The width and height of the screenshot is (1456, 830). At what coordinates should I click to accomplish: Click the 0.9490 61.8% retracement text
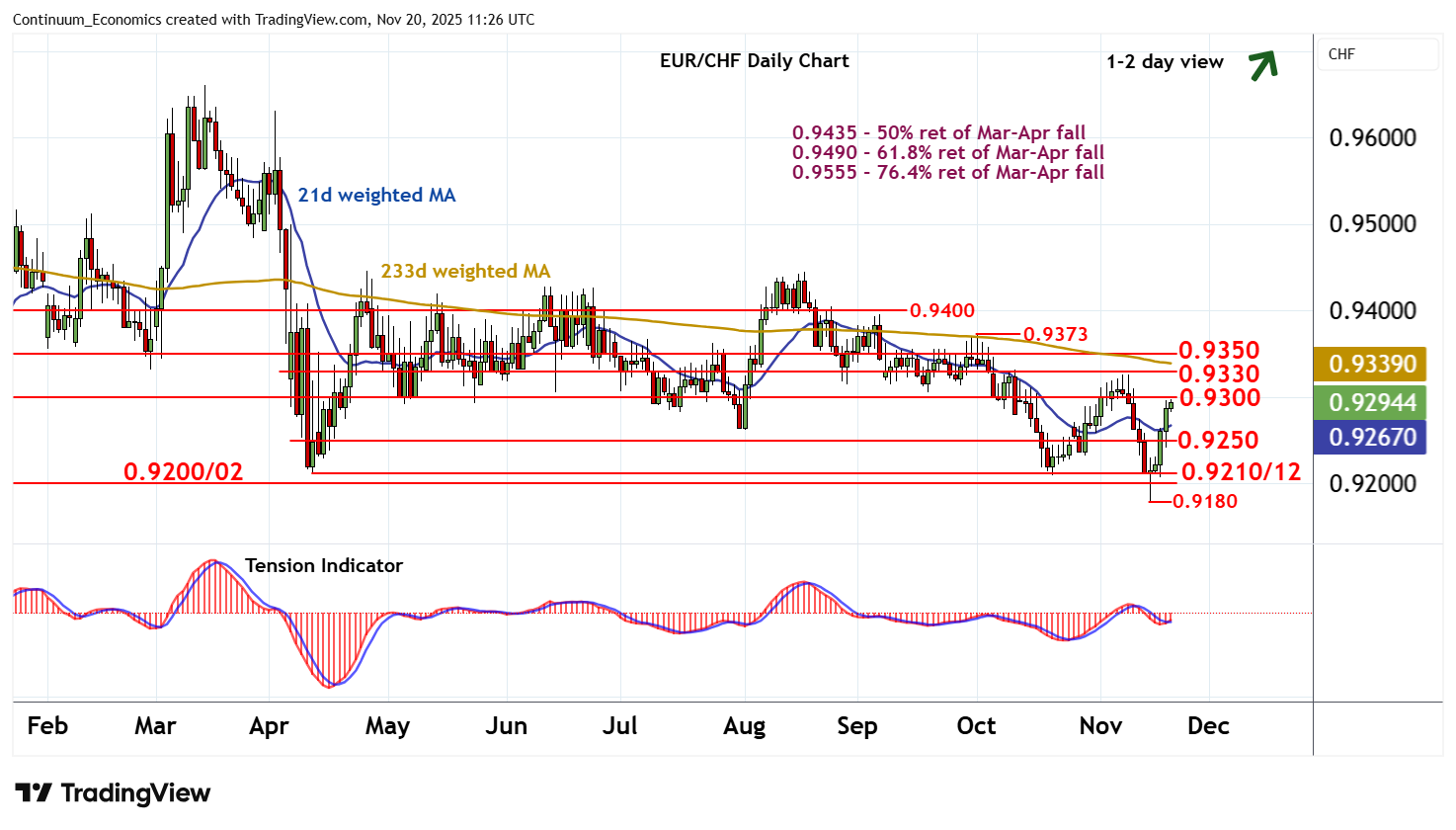[947, 153]
